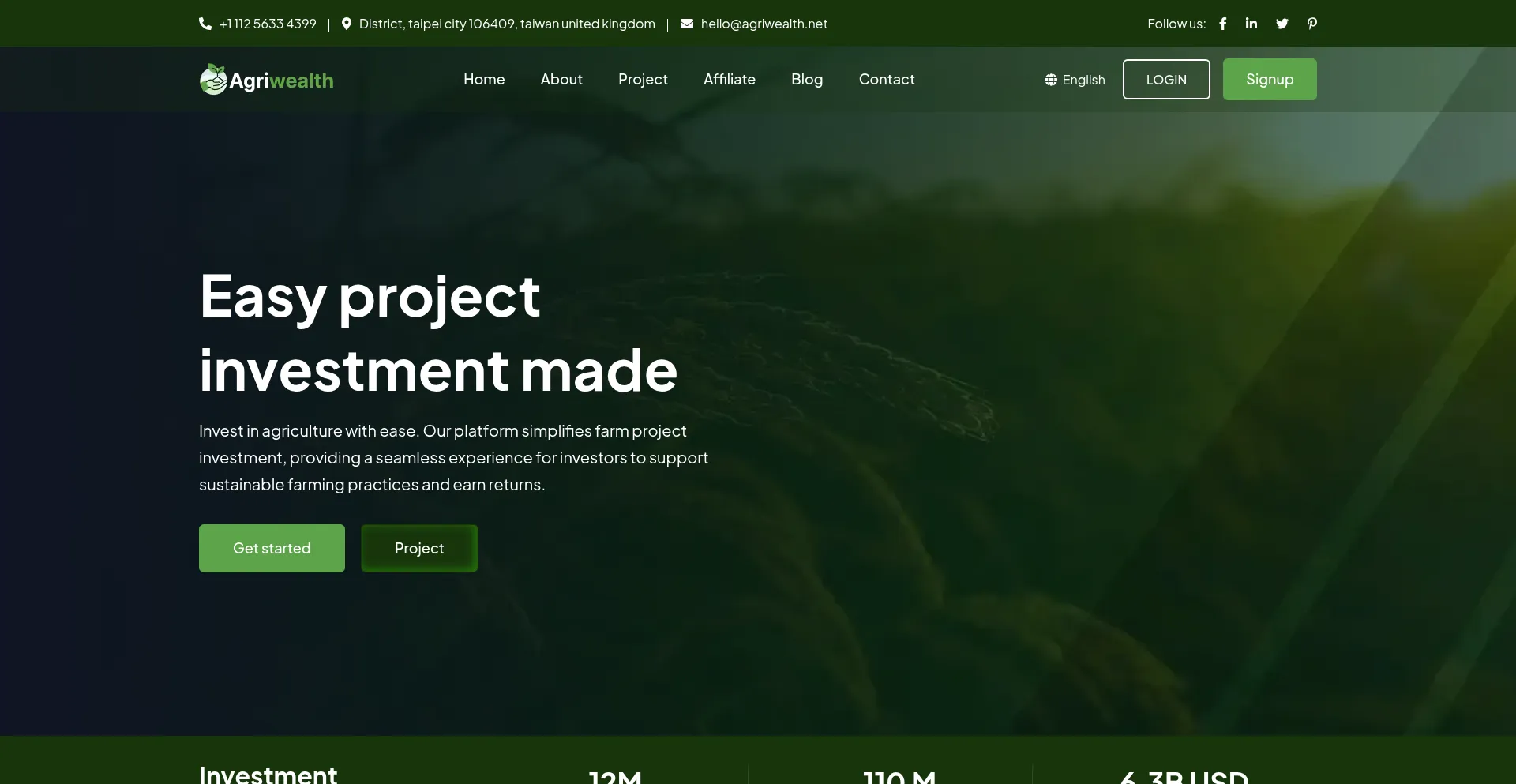
Task: Click the hero Project button
Action: tap(419, 548)
